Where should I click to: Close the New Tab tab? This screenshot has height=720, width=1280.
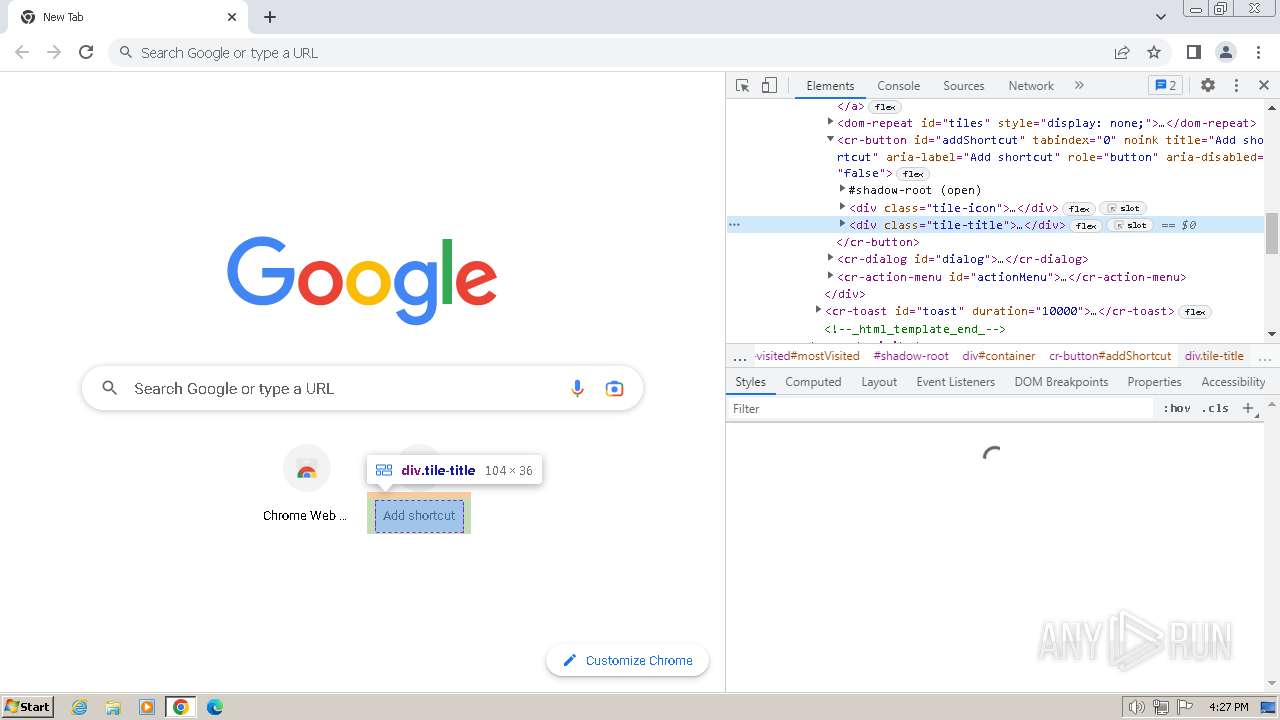[232, 17]
